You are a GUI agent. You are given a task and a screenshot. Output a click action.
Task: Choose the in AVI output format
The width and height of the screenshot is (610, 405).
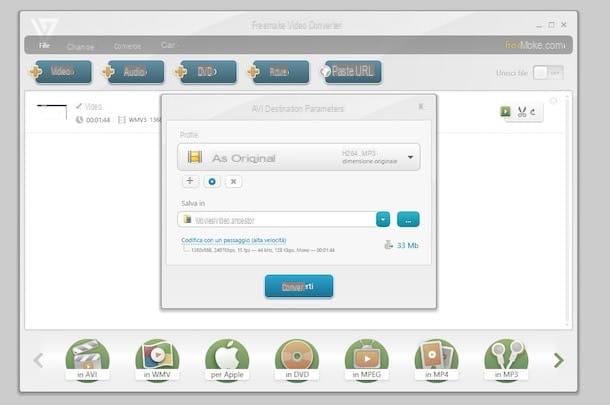(x=87, y=360)
